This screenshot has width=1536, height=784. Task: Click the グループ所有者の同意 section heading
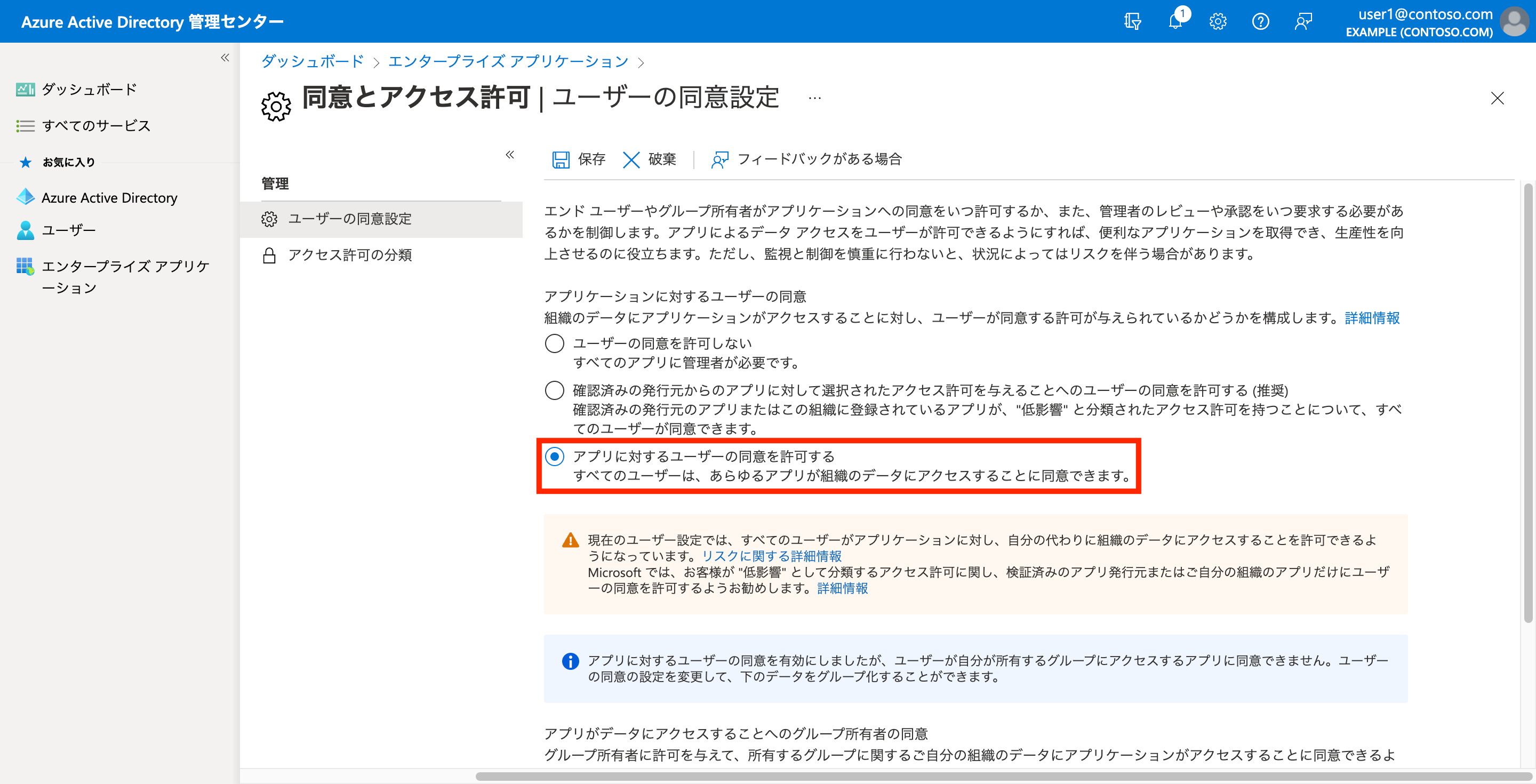tap(736, 734)
